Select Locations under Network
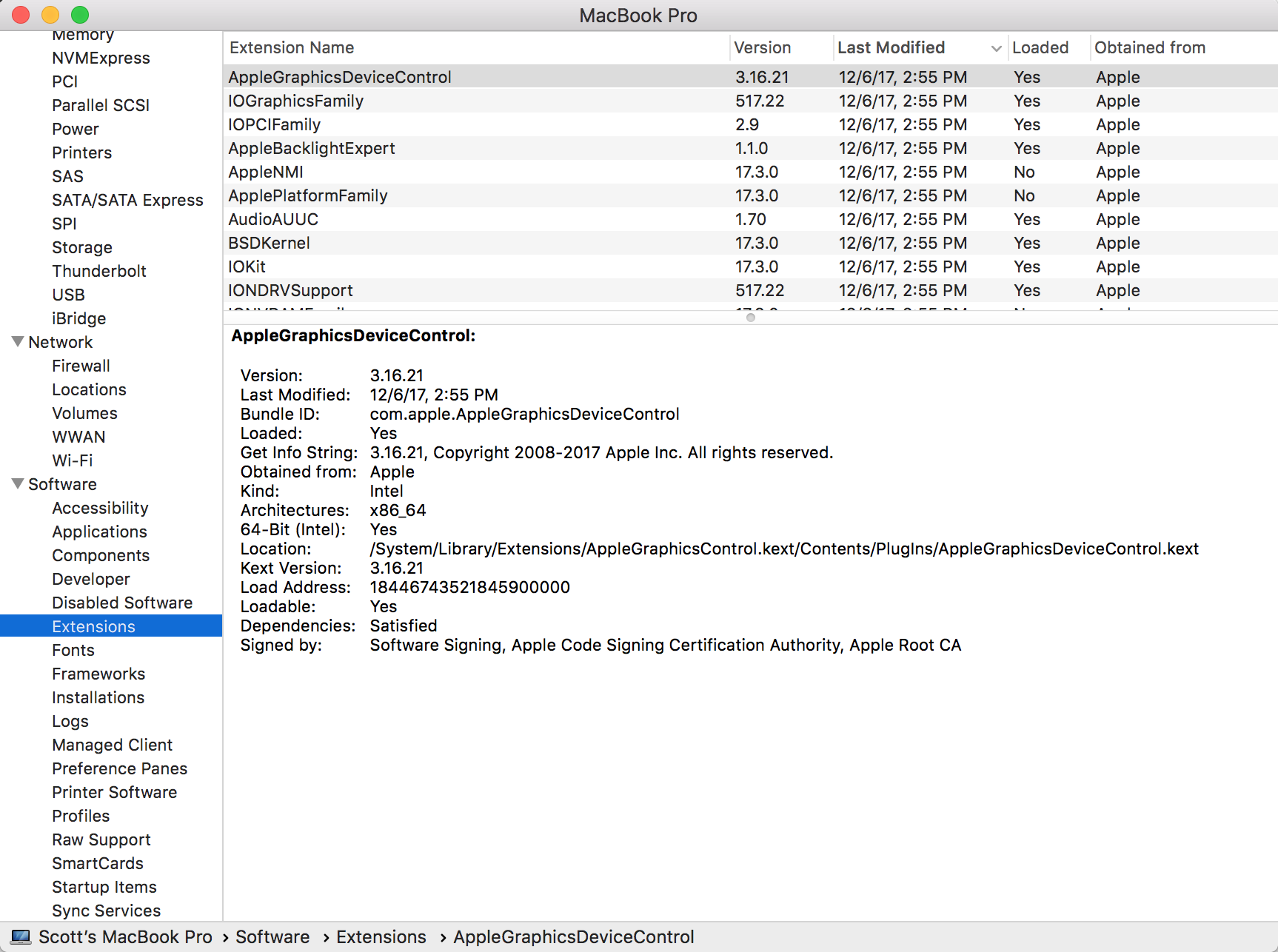The image size is (1278, 952). [x=89, y=389]
